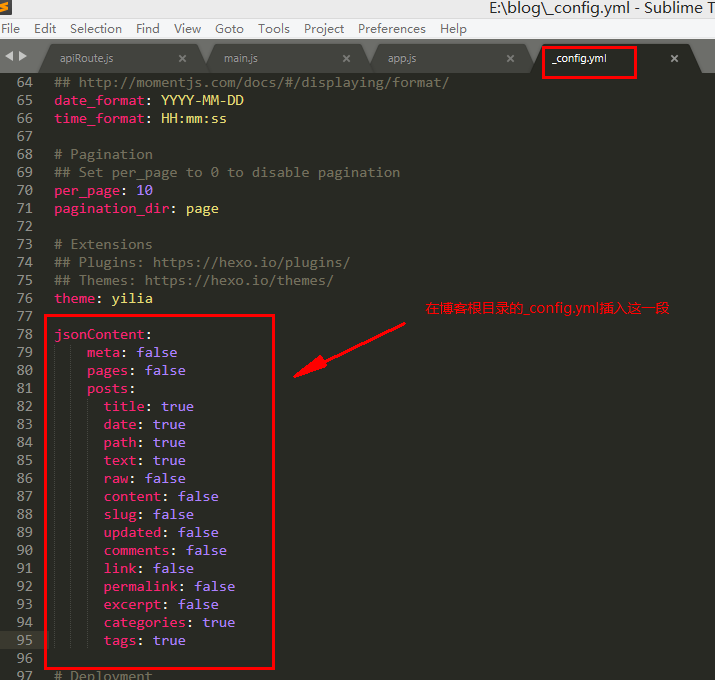Open the File menu
This screenshot has width=715, height=680.
[10, 29]
